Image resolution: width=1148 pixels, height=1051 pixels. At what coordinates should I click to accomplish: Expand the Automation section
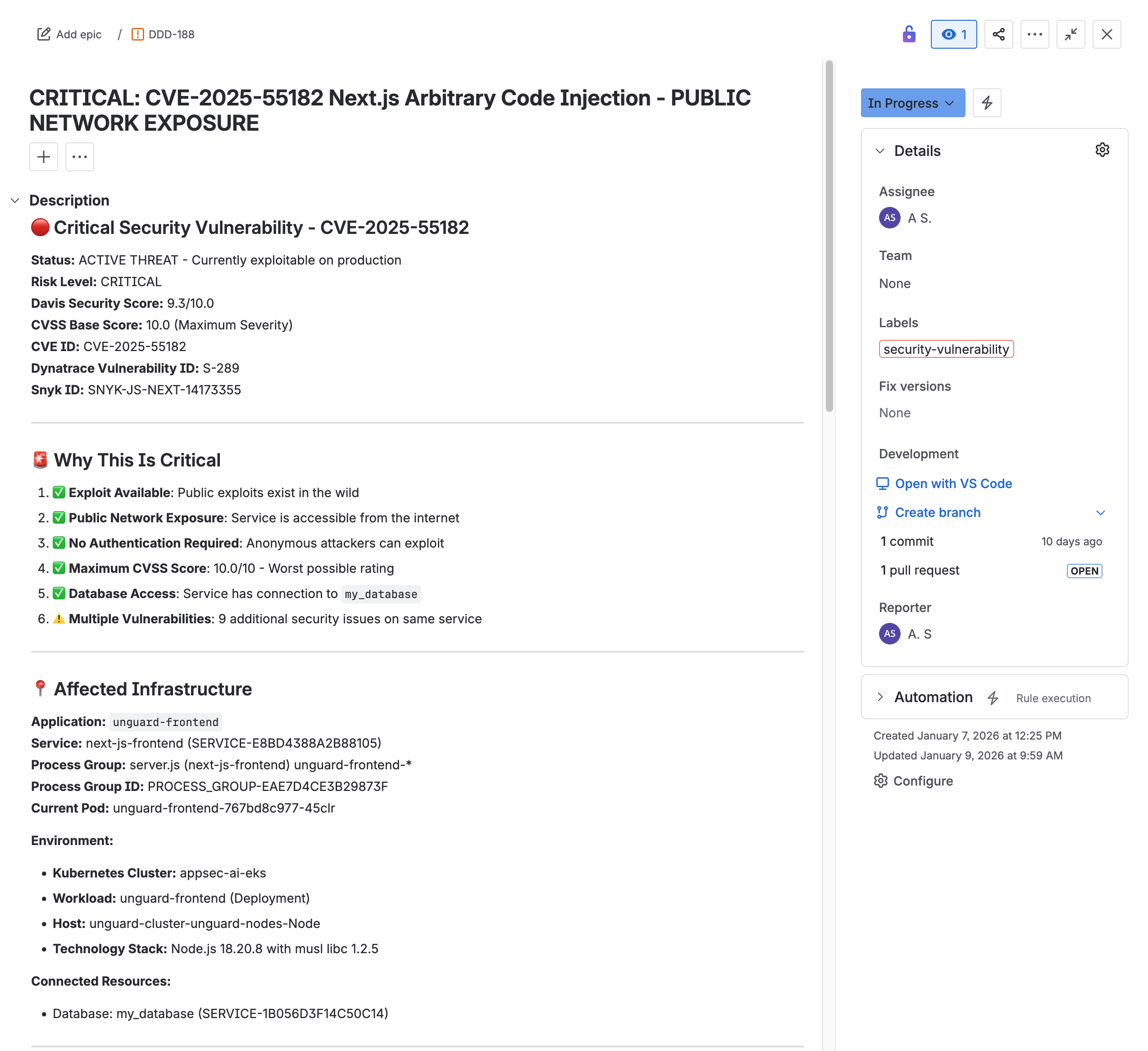pos(880,697)
